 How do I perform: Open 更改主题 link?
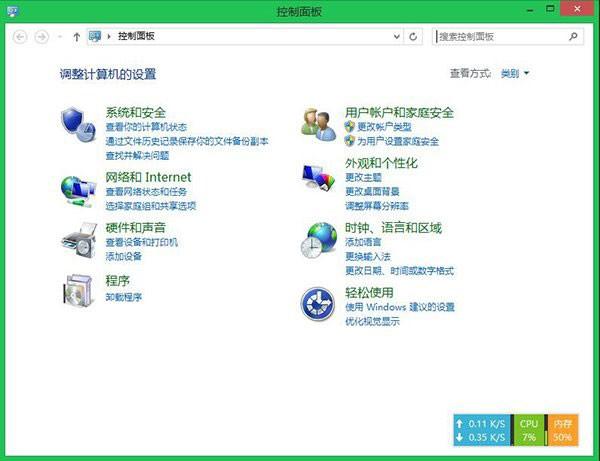363,177
